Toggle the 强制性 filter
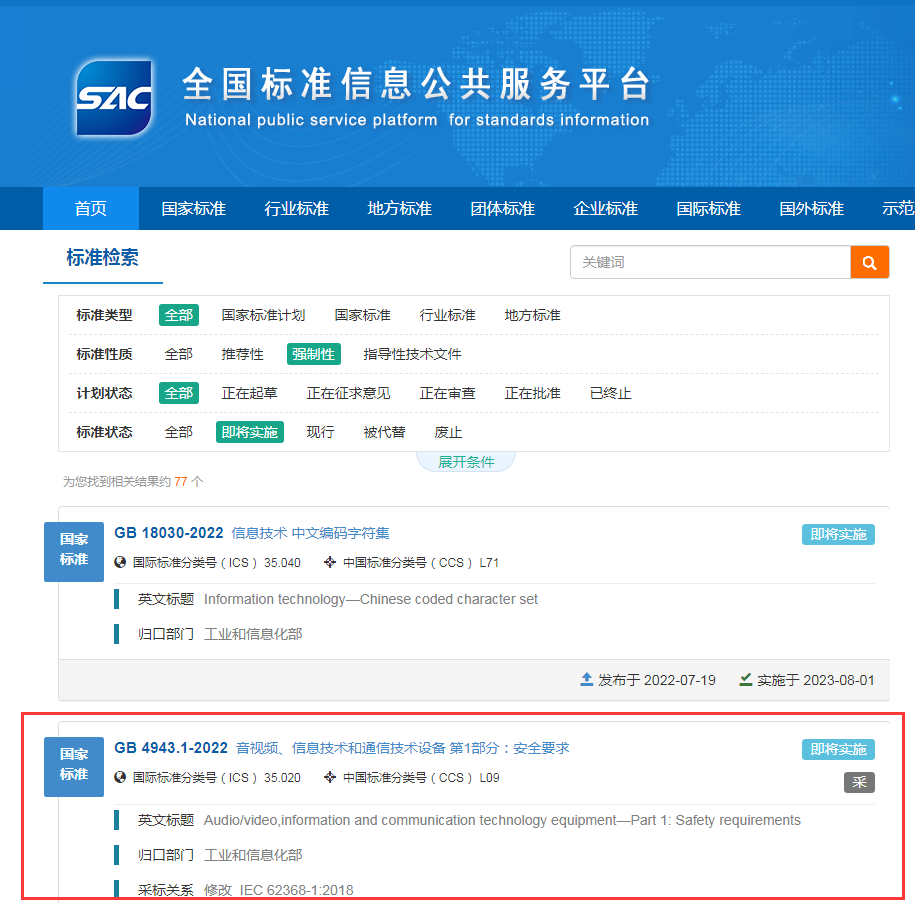915x903 pixels. (314, 354)
